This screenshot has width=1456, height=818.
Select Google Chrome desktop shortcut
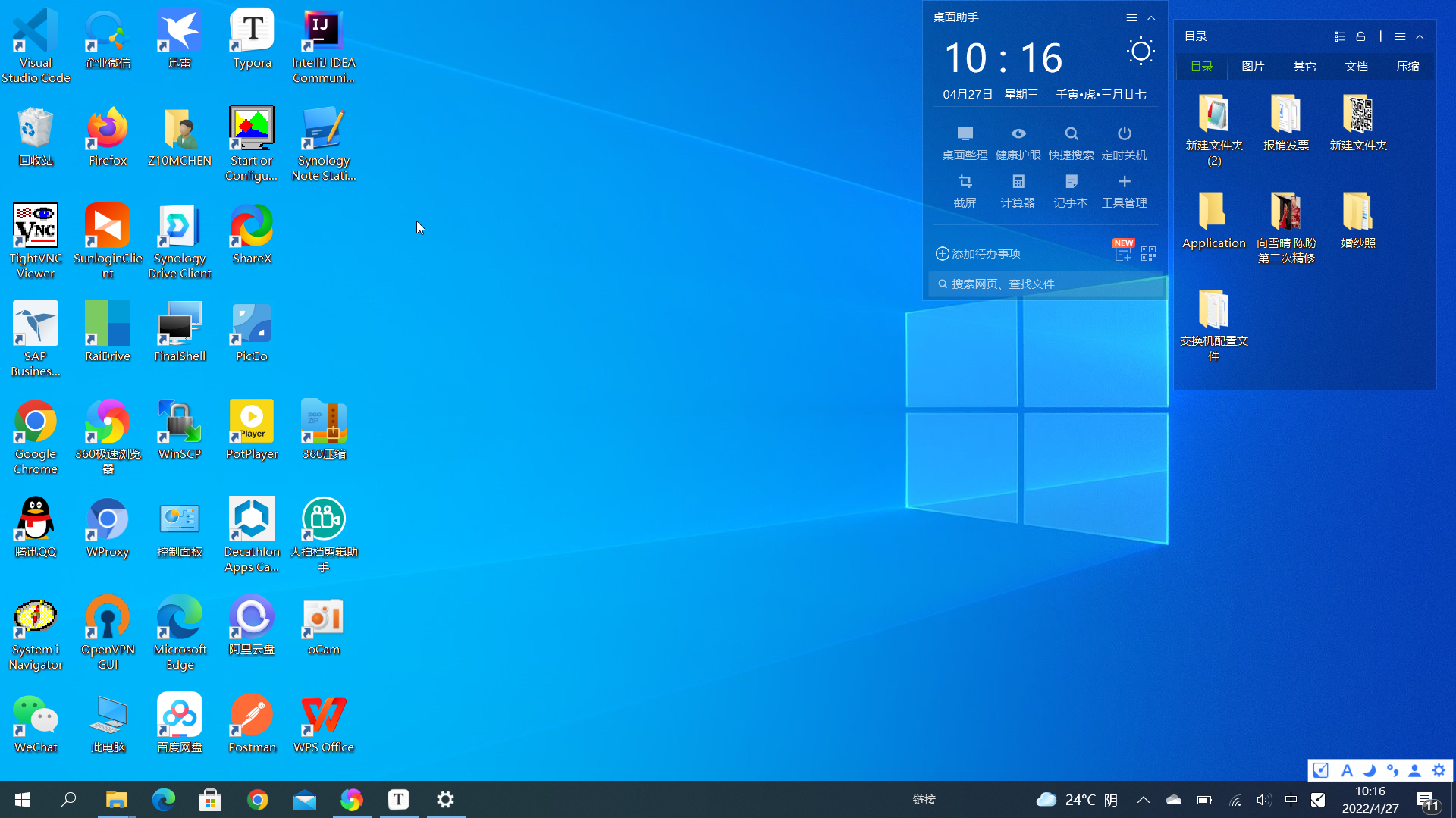point(36,437)
